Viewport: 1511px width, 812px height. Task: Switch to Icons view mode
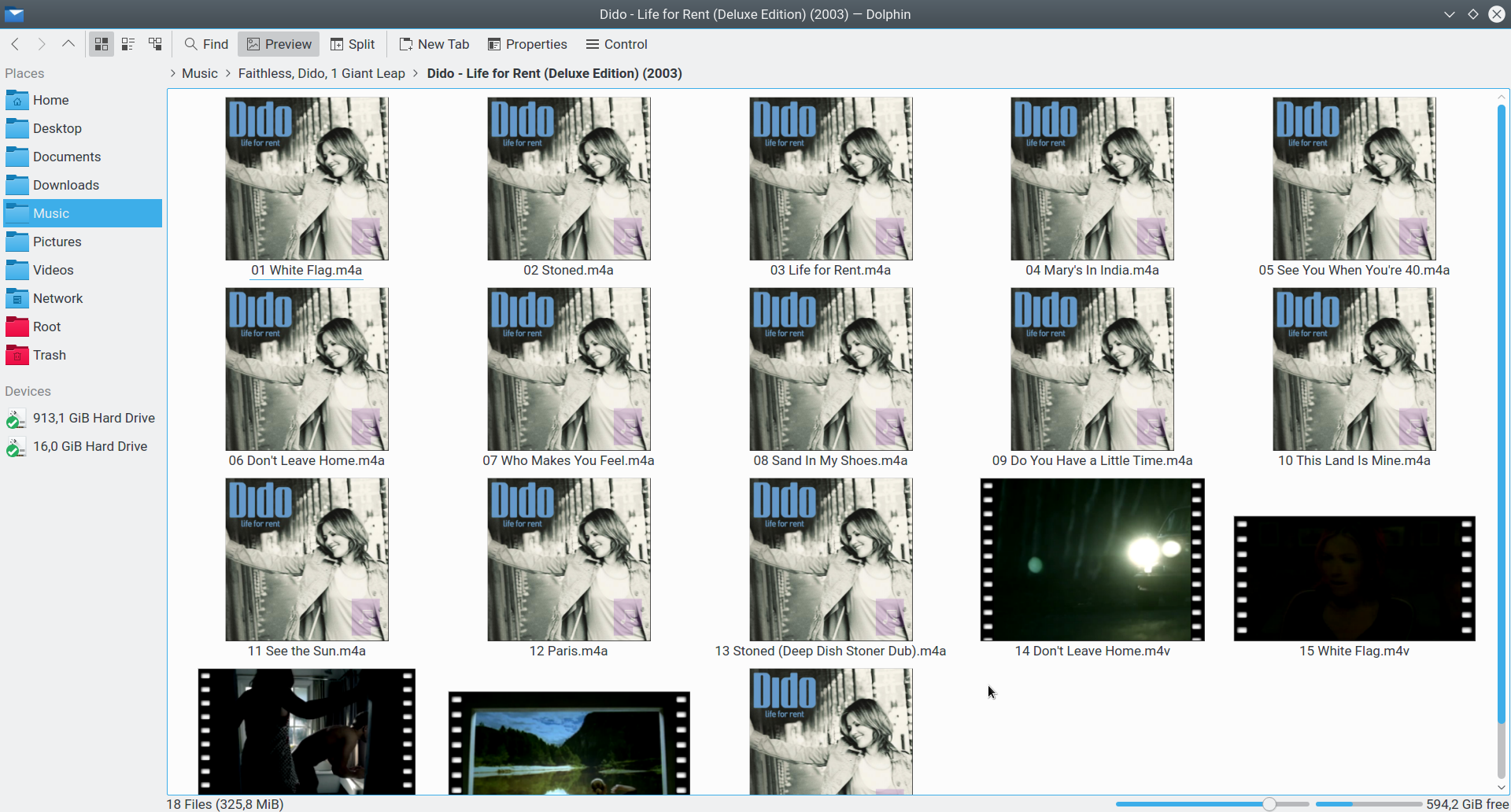(102, 44)
